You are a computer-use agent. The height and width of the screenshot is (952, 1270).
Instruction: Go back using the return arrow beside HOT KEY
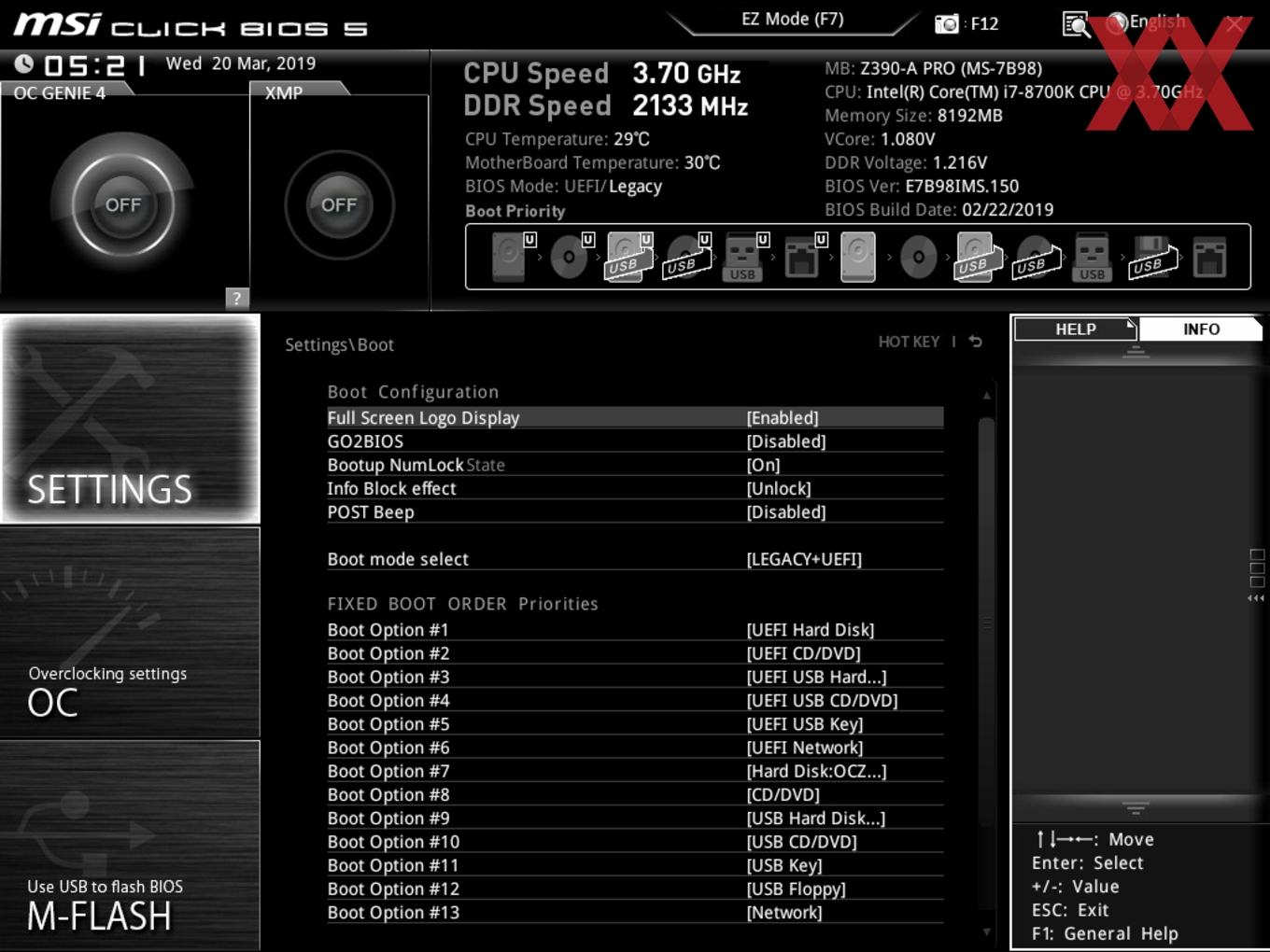click(x=975, y=342)
